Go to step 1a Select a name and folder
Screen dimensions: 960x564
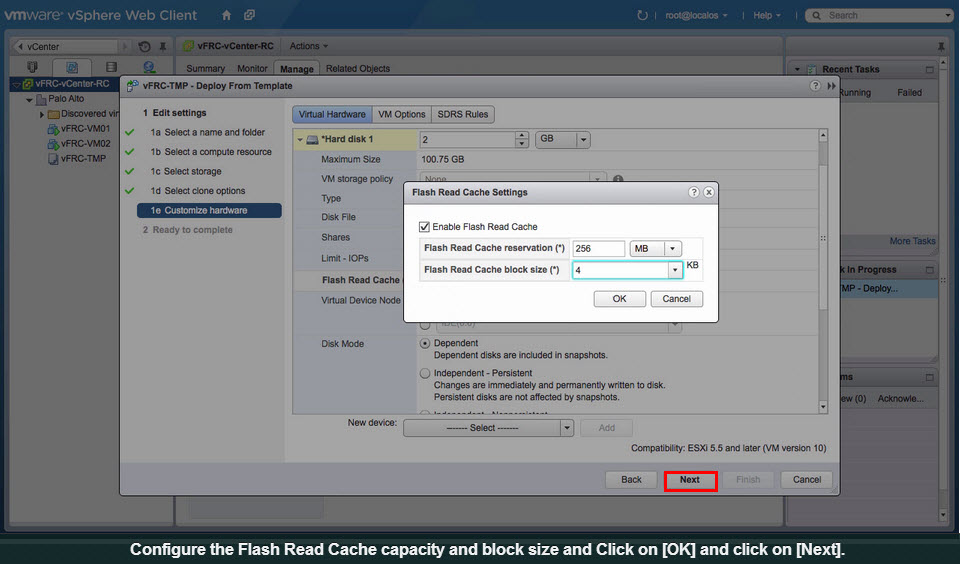pyautogui.click(x=208, y=132)
